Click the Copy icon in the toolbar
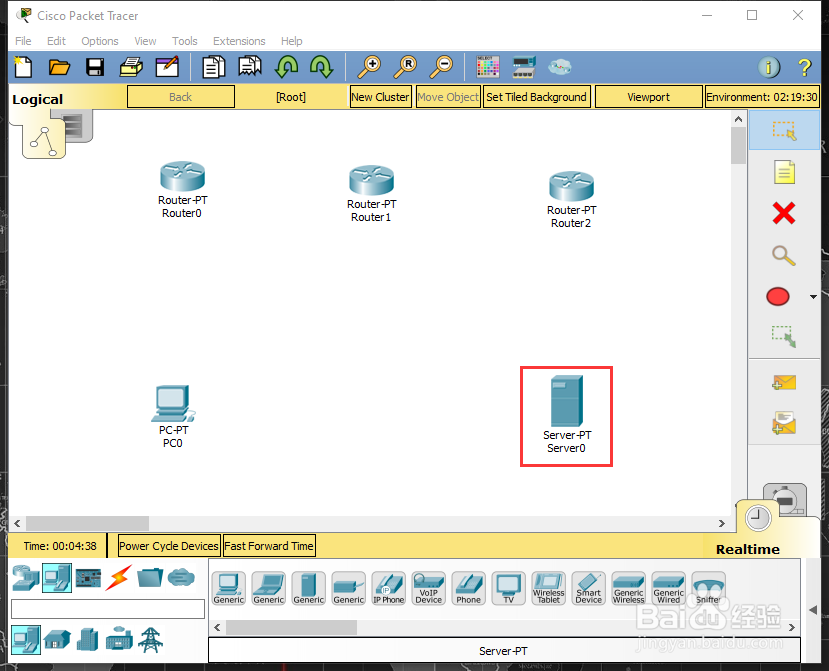 click(x=214, y=67)
